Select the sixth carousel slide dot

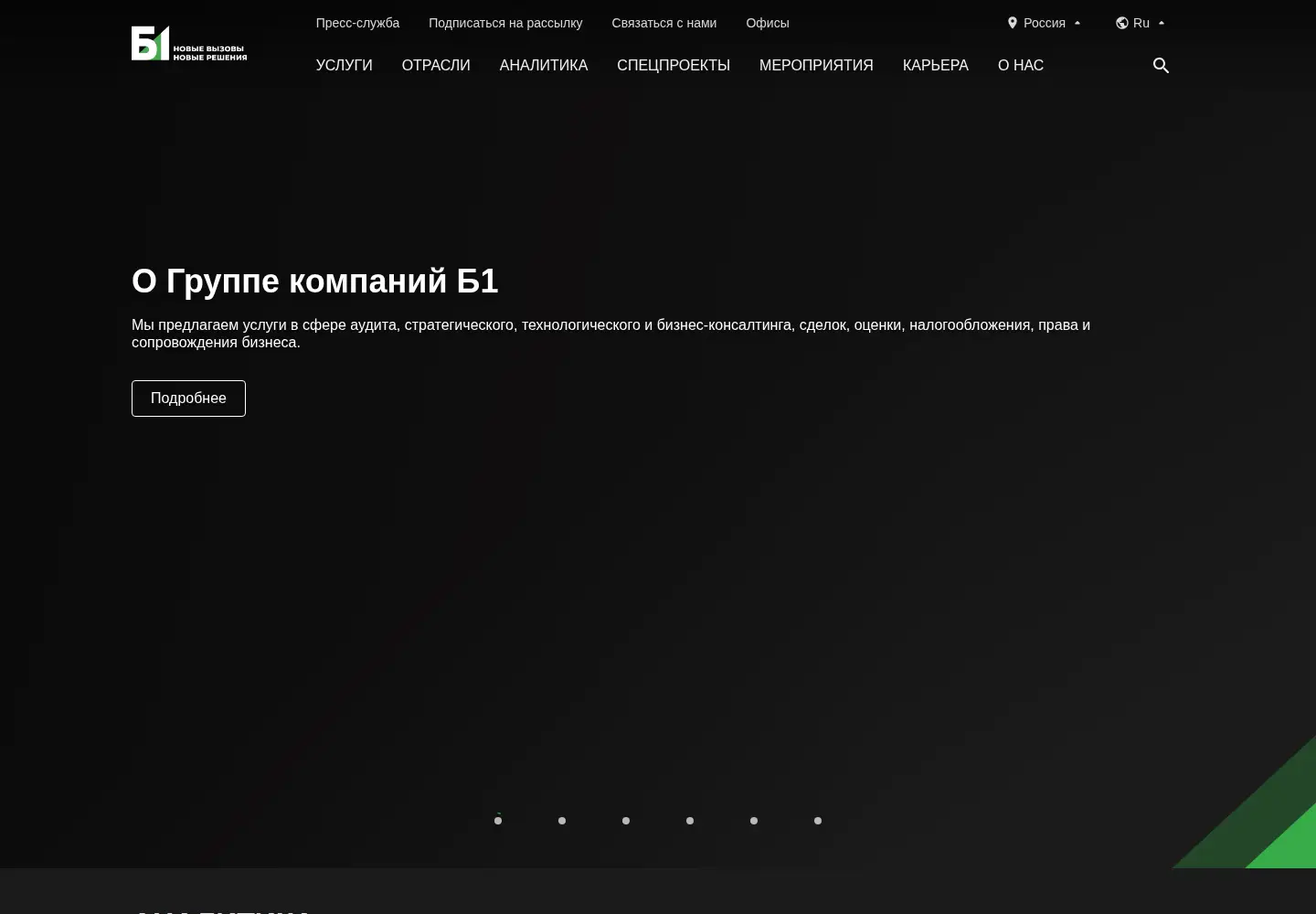[818, 821]
